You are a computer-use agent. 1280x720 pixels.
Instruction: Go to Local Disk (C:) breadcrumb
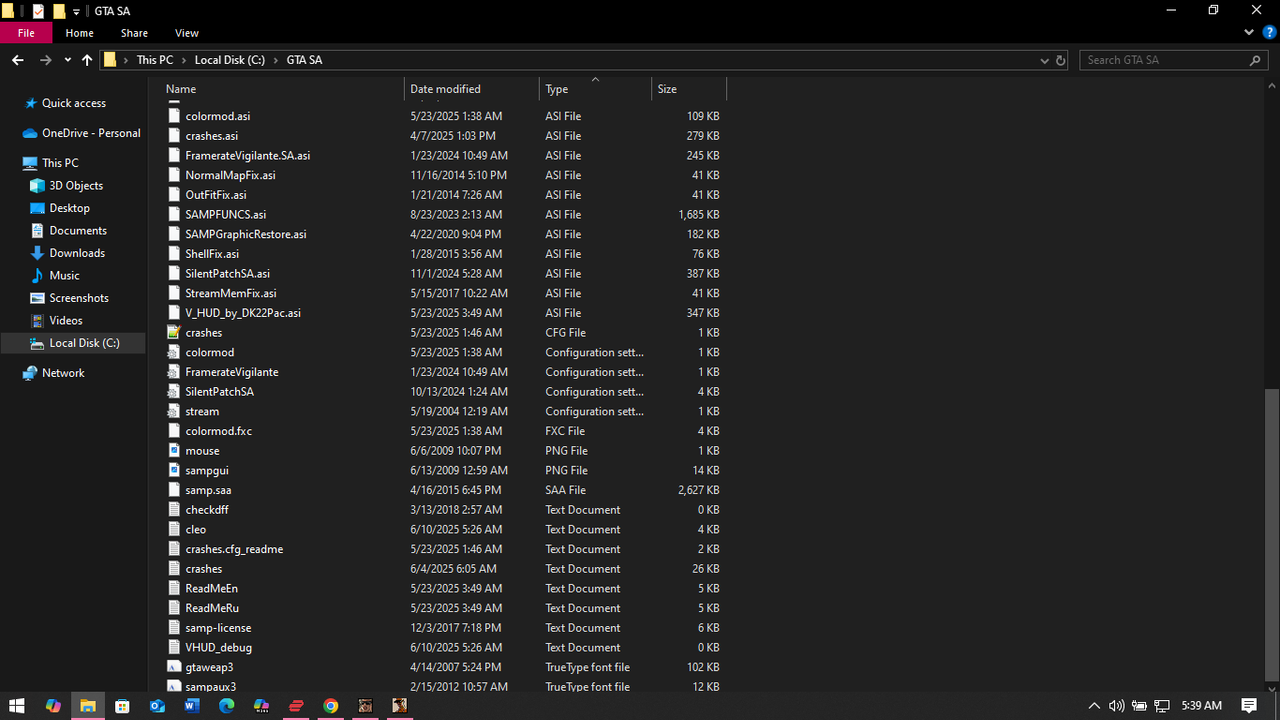(230, 60)
